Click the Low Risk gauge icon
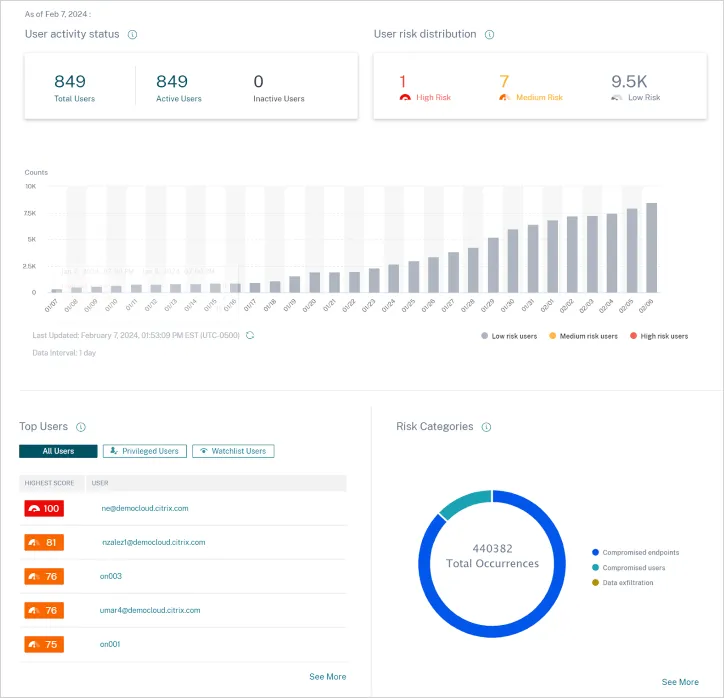This screenshot has width=724, height=698. 617,98
